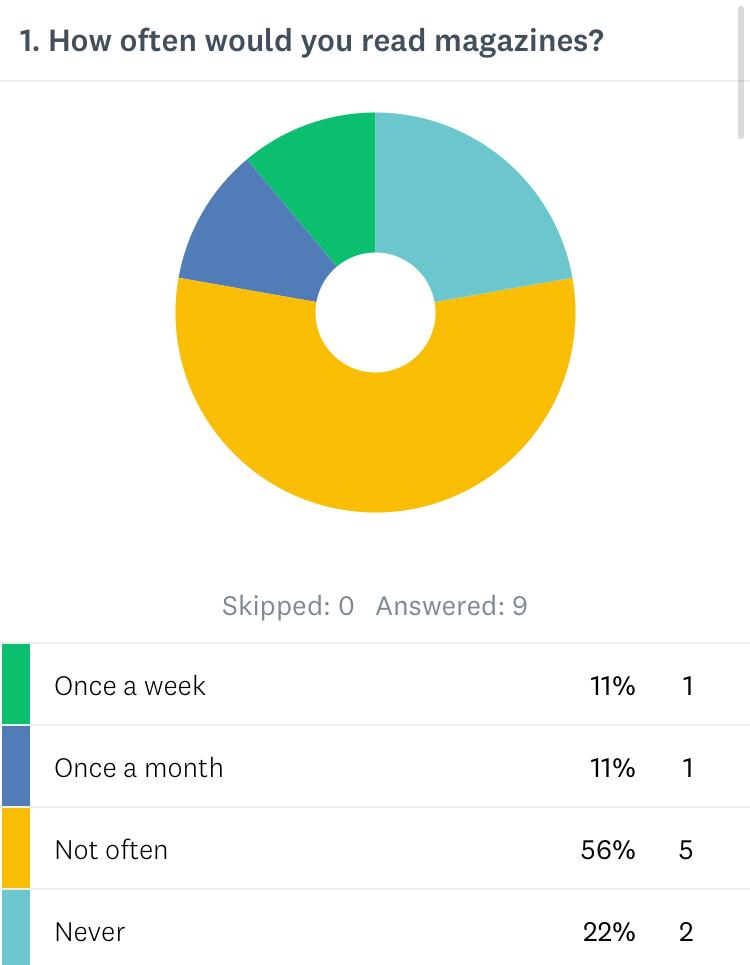Click the Not often row label
Viewport: 750px width, 965px height.
111,850
